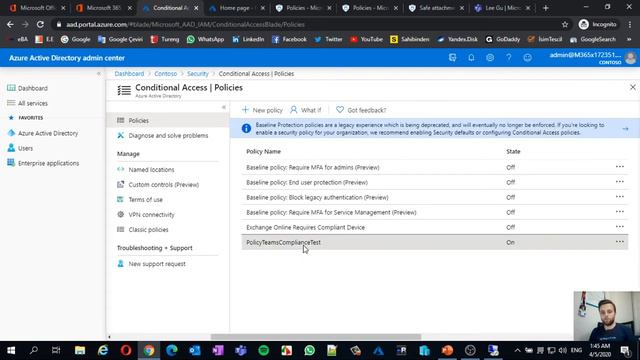This screenshot has width=640, height=360.
Task: Sort by State column header
Action: [x=513, y=151]
